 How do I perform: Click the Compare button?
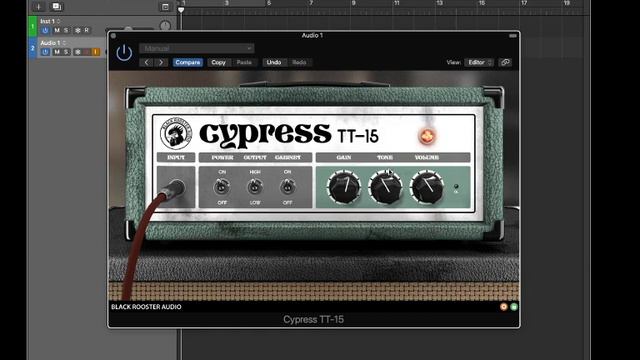pos(188,62)
